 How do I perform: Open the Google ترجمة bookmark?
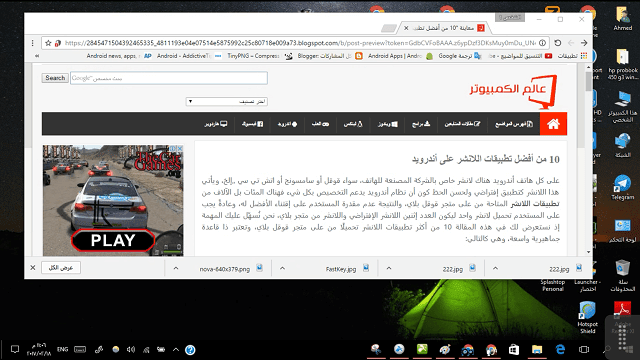pos(460,56)
